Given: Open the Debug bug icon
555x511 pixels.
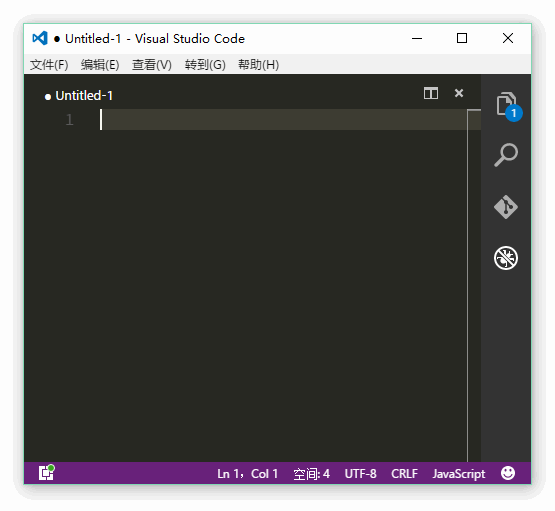Looking at the screenshot, I should [x=506, y=258].
